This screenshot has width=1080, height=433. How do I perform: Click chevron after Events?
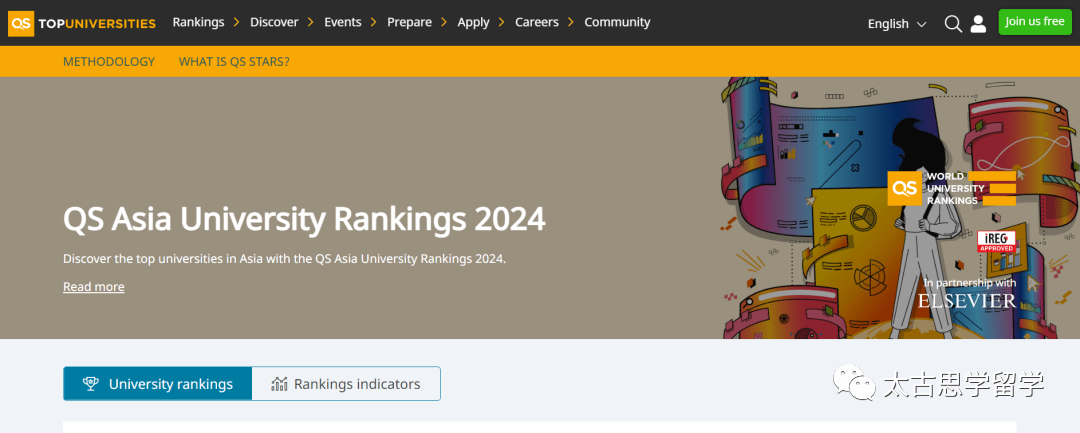pos(373,22)
